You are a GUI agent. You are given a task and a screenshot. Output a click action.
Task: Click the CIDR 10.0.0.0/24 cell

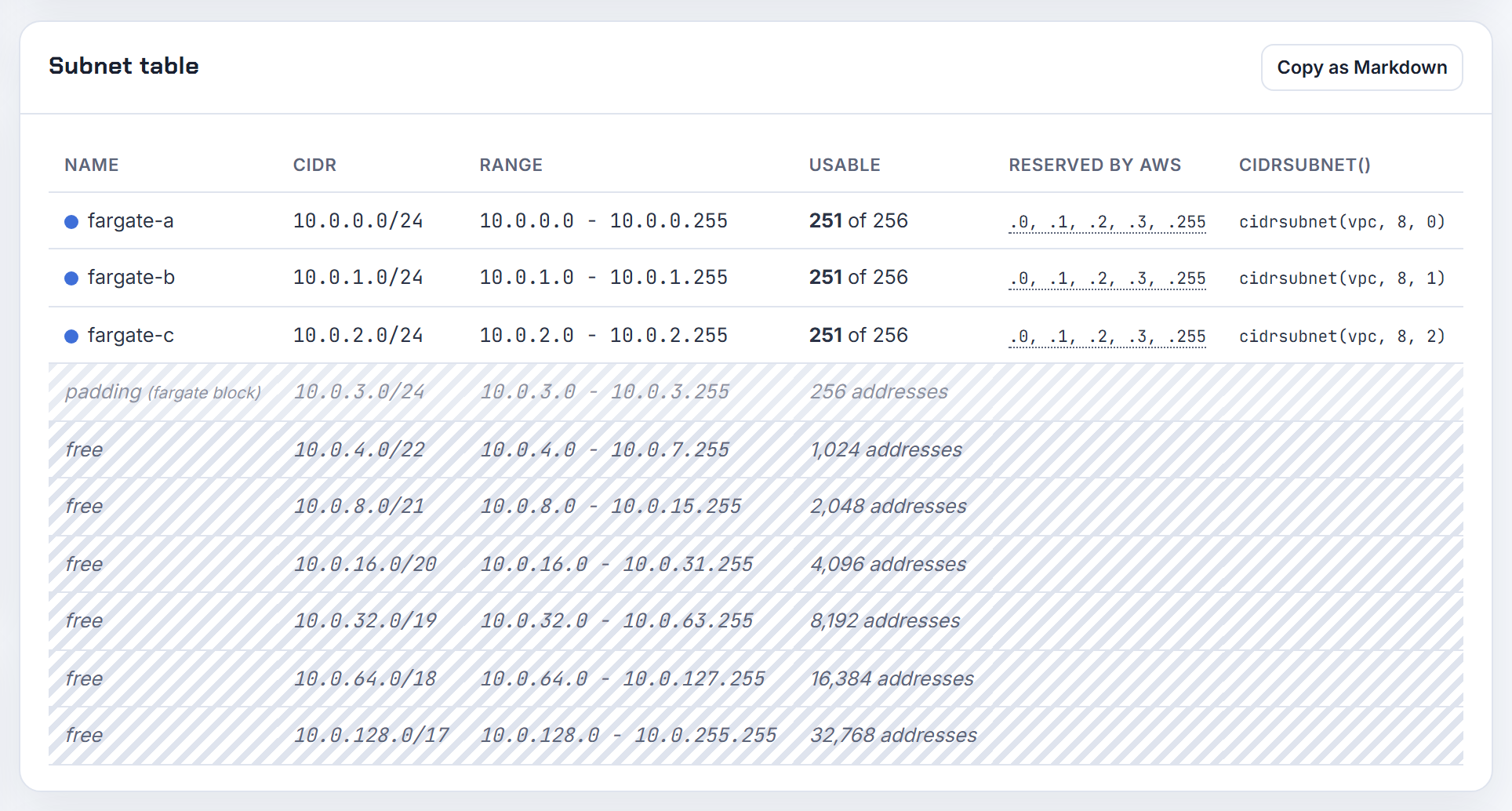point(358,221)
